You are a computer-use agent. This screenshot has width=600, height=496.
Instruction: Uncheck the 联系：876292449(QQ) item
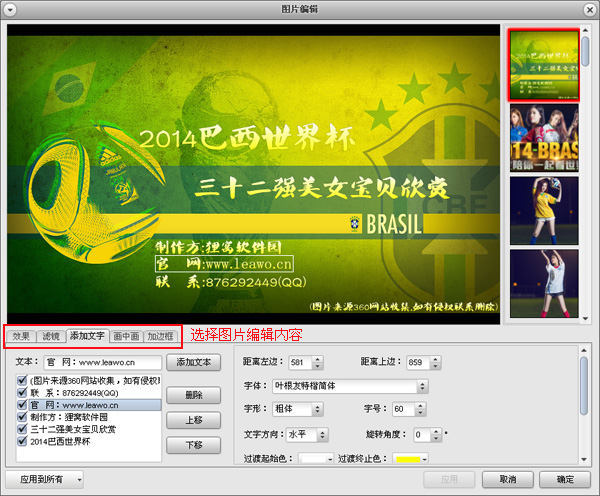click(x=22, y=393)
